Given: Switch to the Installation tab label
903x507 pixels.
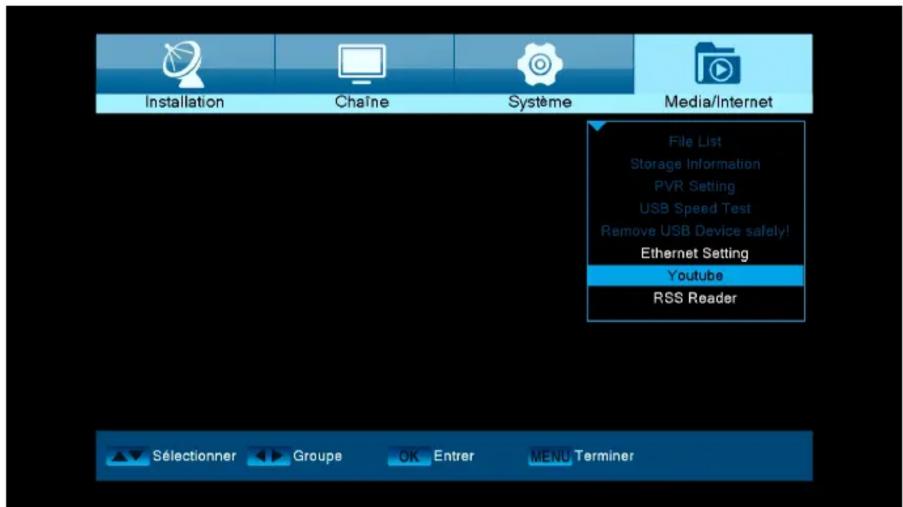Looking at the screenshot, I should click(184, 102).
